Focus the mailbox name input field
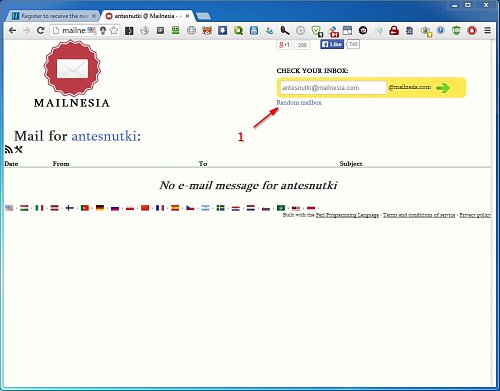Screen dimensions: 500x391 [333, 88]
